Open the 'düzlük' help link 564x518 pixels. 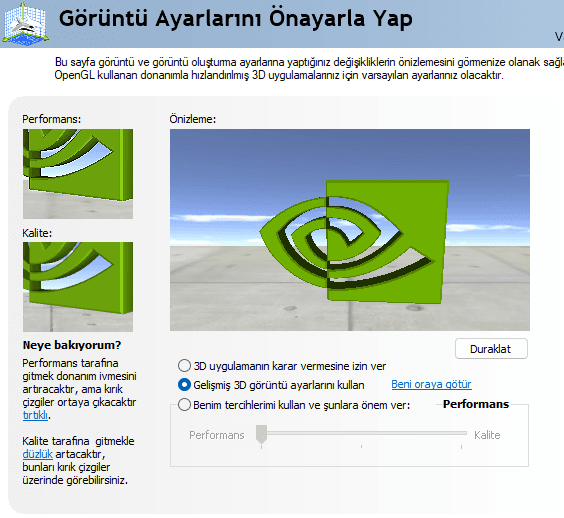[37, 454]
